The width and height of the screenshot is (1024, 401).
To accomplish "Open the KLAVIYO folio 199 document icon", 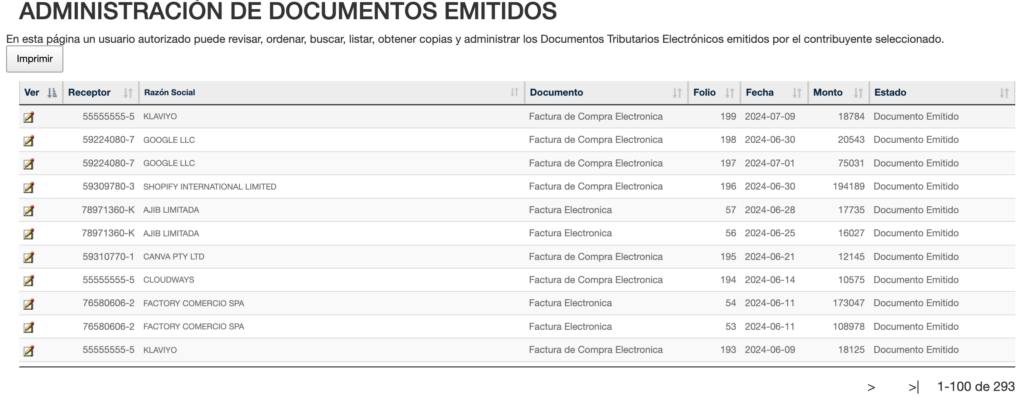I will [x=28, y=118].
